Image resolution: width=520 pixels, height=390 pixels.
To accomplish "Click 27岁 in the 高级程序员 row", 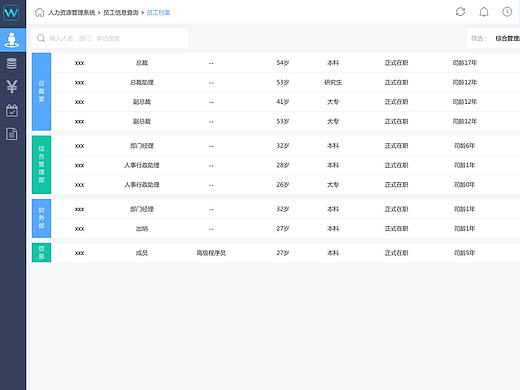I will click(283, 253).
